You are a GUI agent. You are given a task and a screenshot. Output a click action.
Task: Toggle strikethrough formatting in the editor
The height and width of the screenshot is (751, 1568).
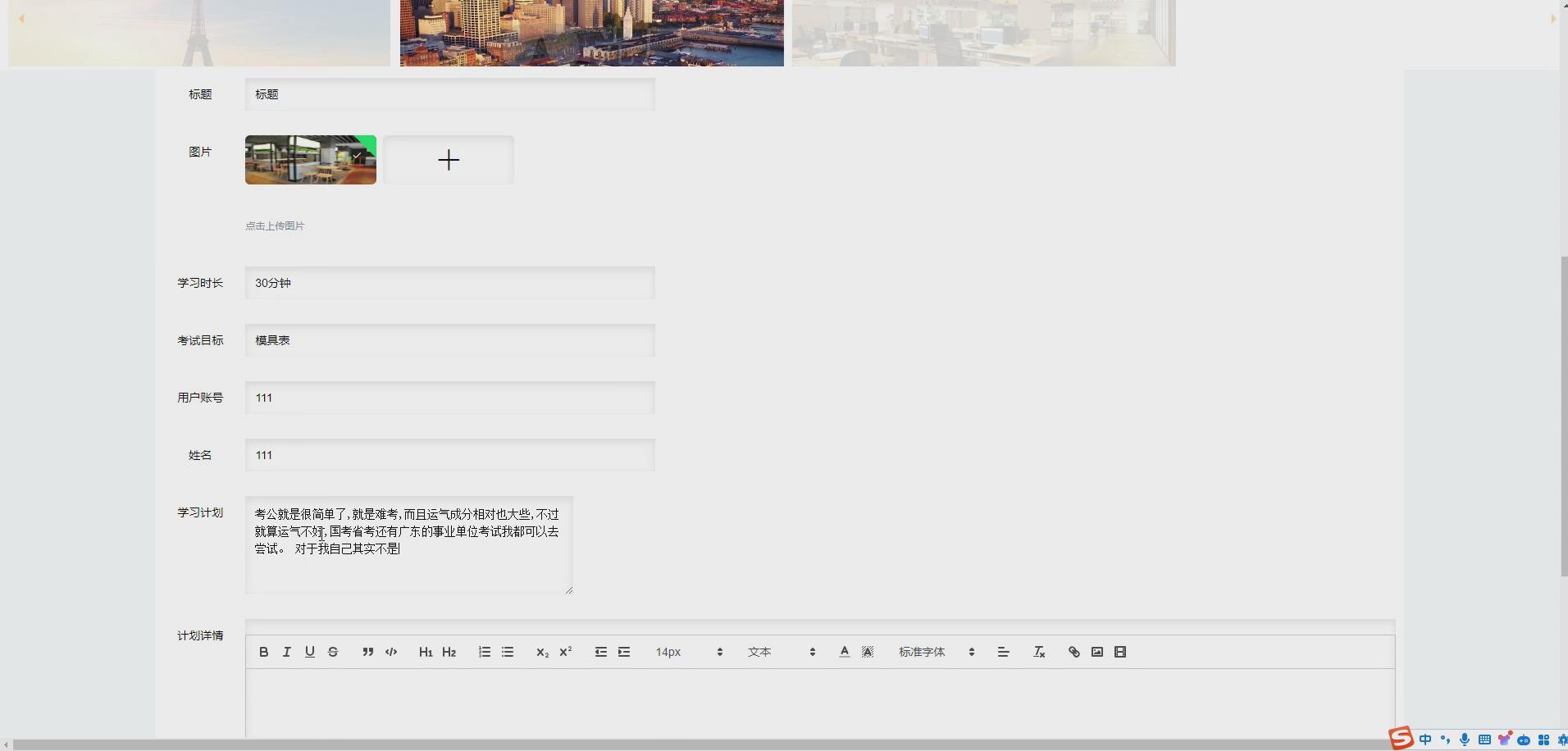pyautogui.click(x=332, y=652)
